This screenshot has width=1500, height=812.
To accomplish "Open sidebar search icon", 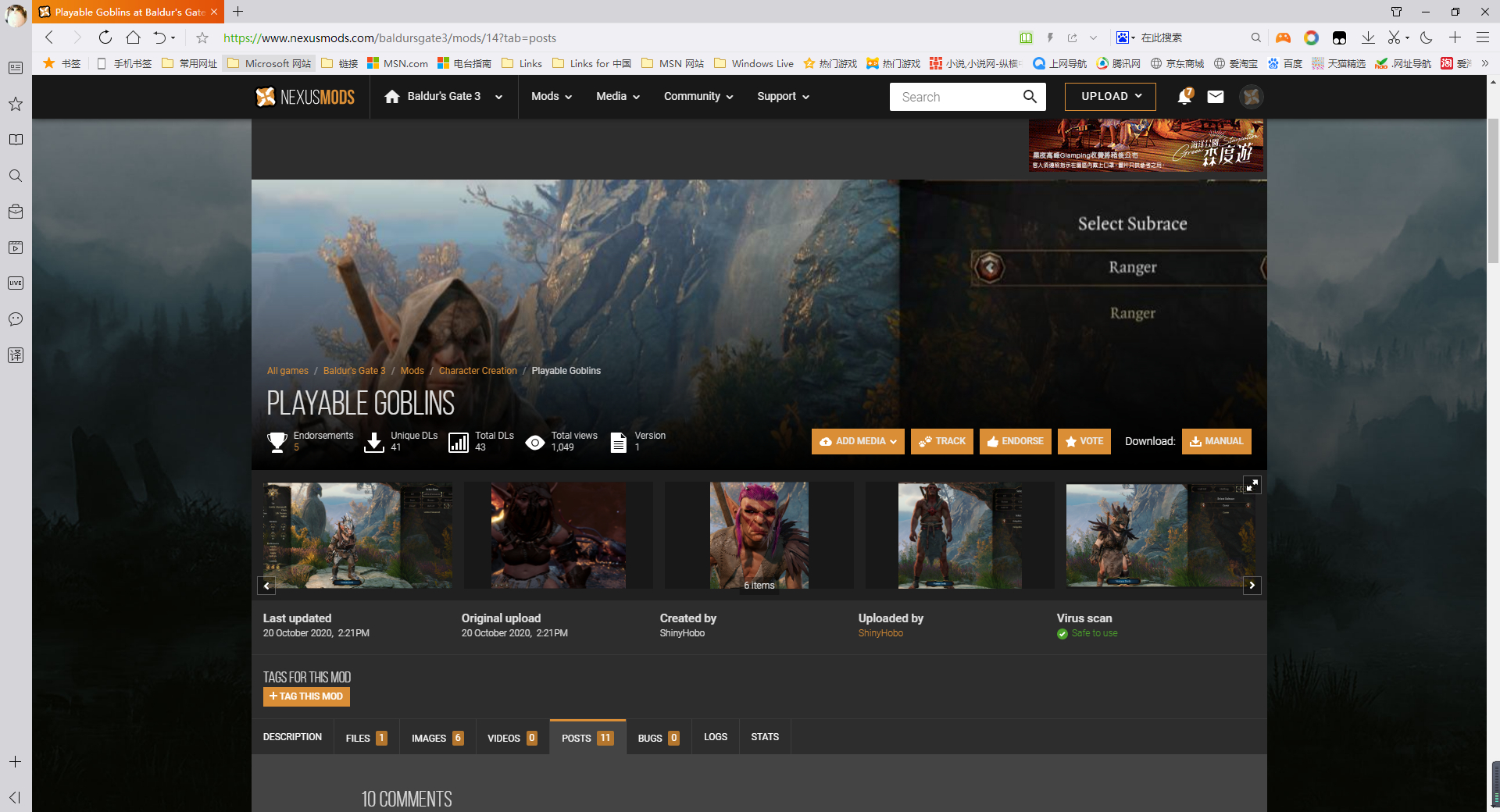I will pyautogui.click(x=16, y=176).
